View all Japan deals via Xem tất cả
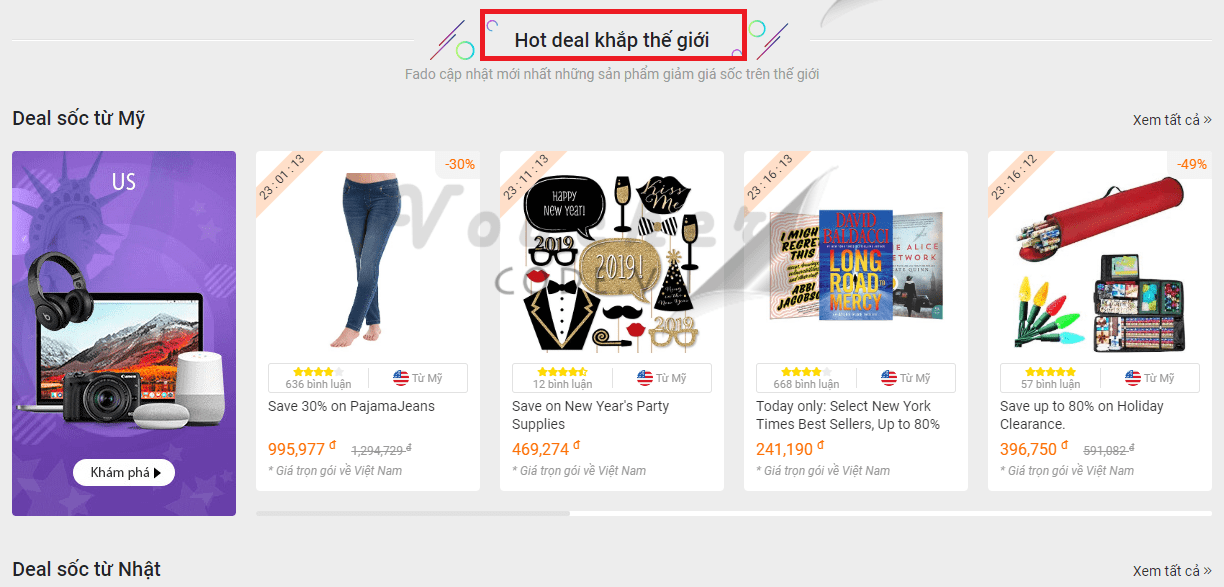1224x587 pixels. click(1172, 571)
